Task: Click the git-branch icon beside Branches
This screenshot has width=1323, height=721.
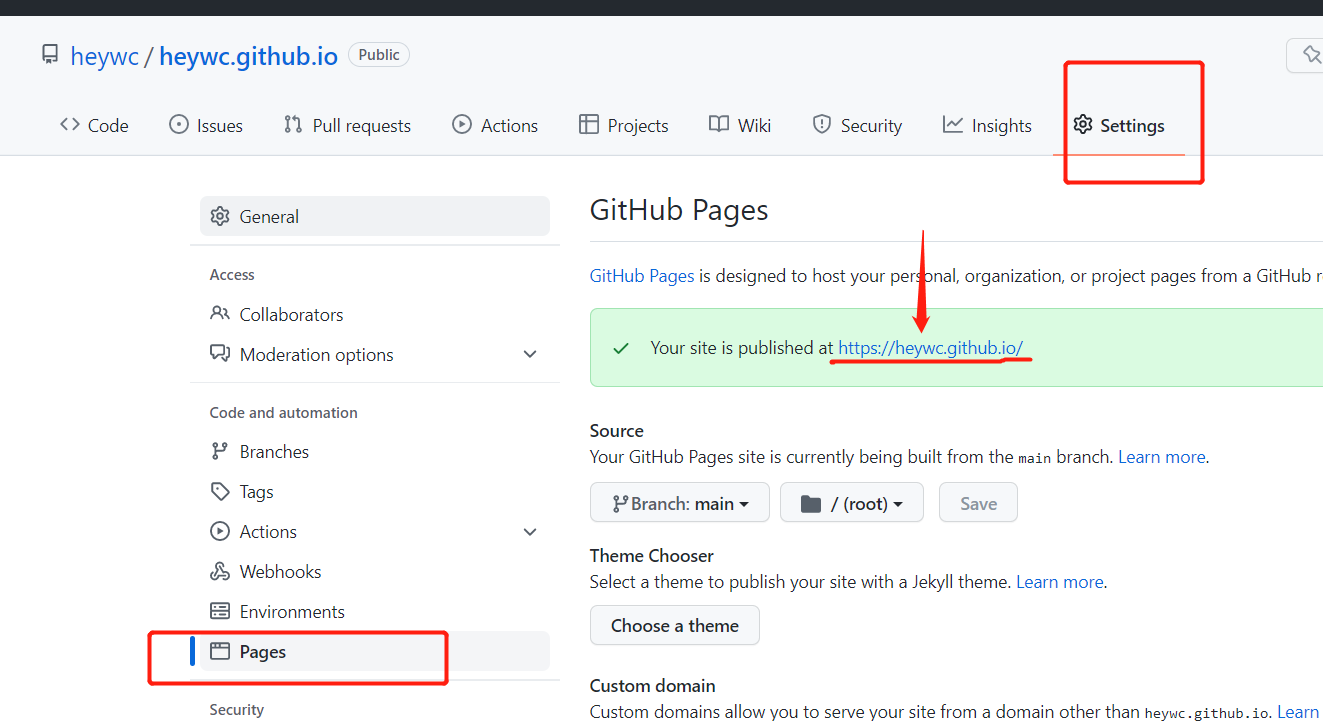Action: pyautogui.click(x=219, y=451)
